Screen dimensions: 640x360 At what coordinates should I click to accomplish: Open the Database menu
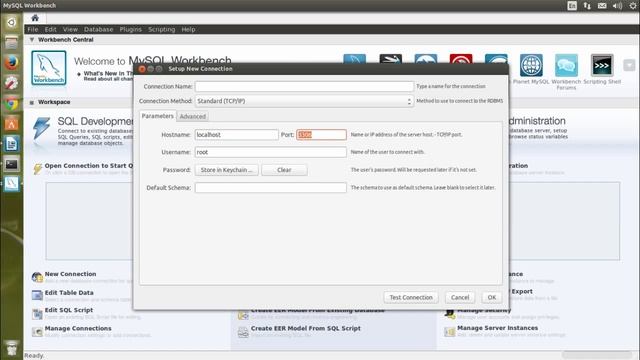[98, 29]
